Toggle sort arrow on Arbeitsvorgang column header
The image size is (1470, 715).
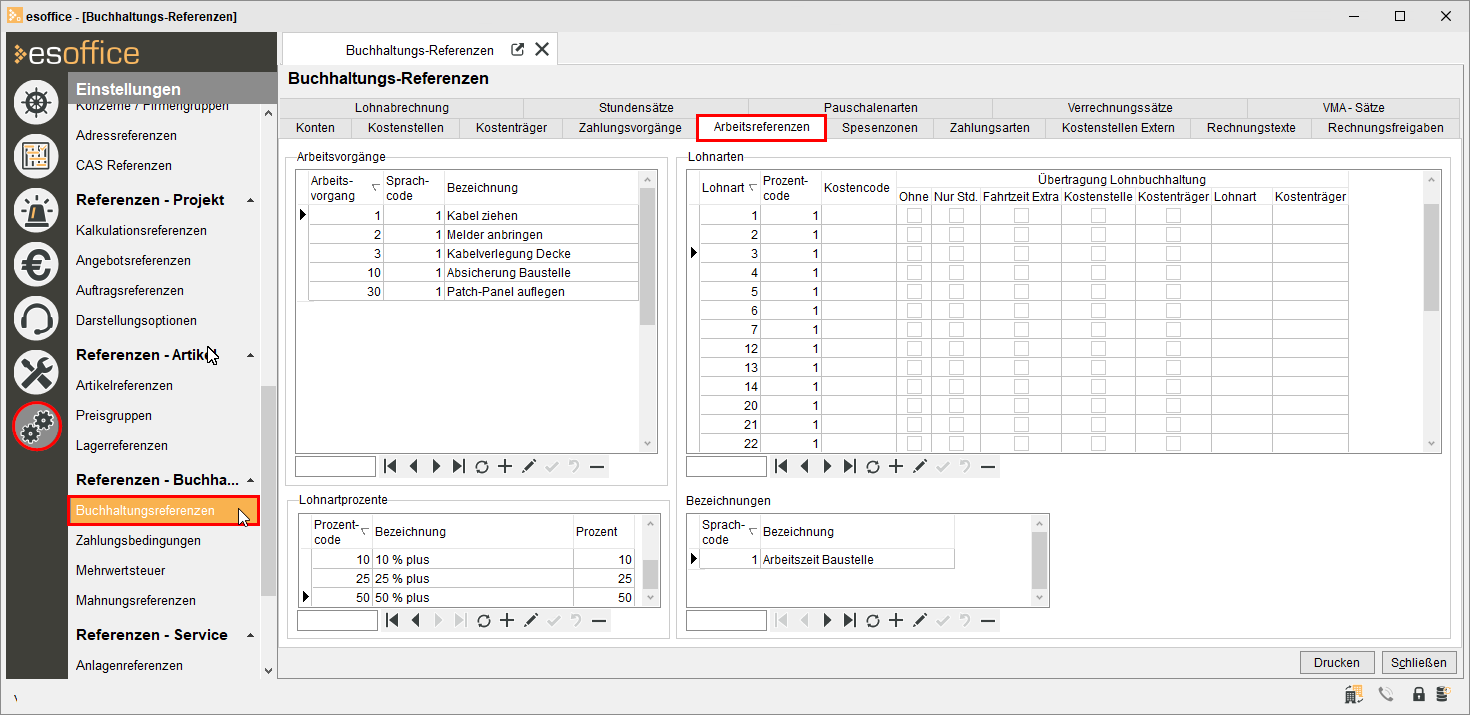pos(375,187)
